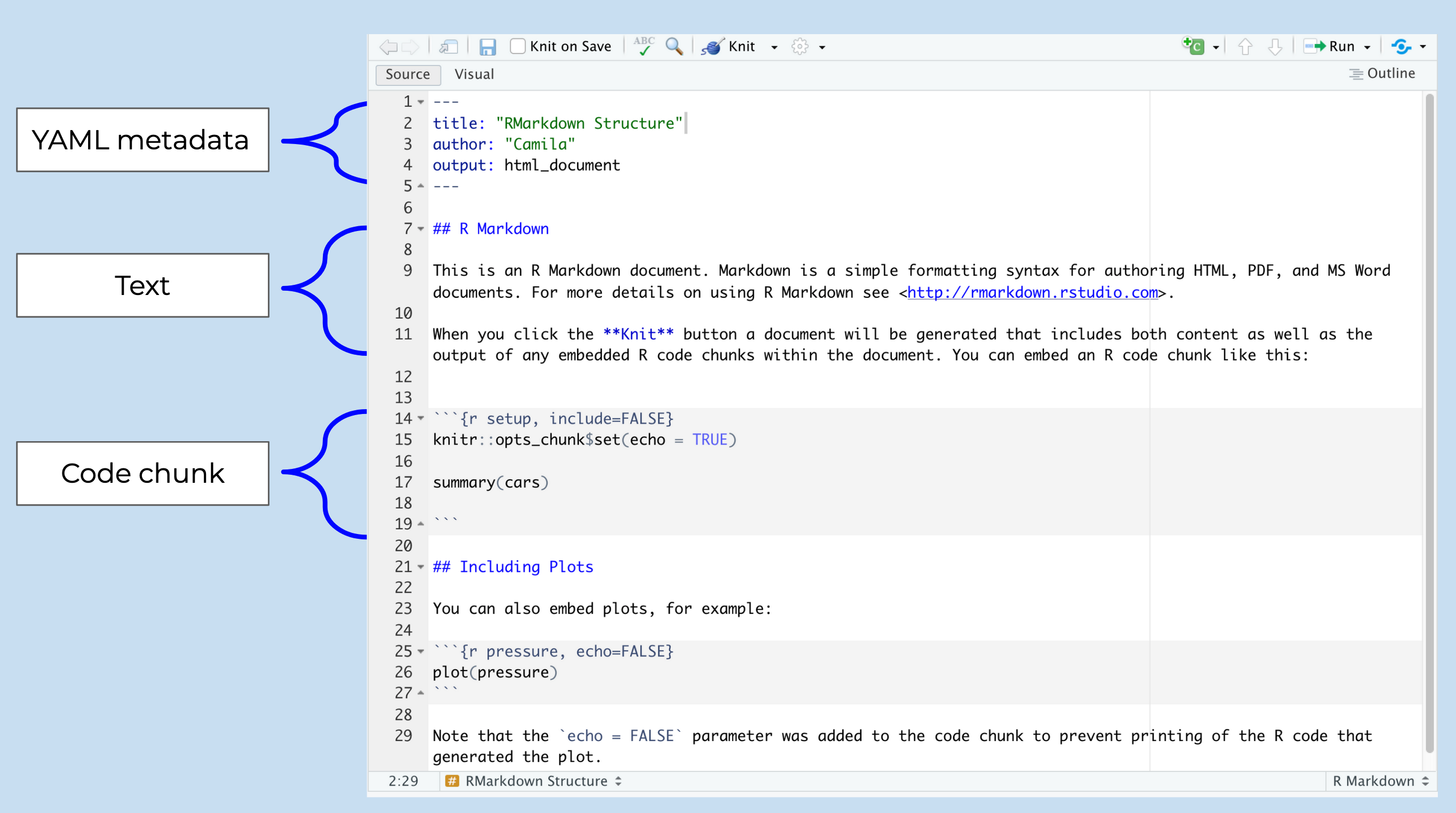Open the Knit options dropdown arrow
The height and width of the screenshot is (813, 1456).
coord(774,47)
